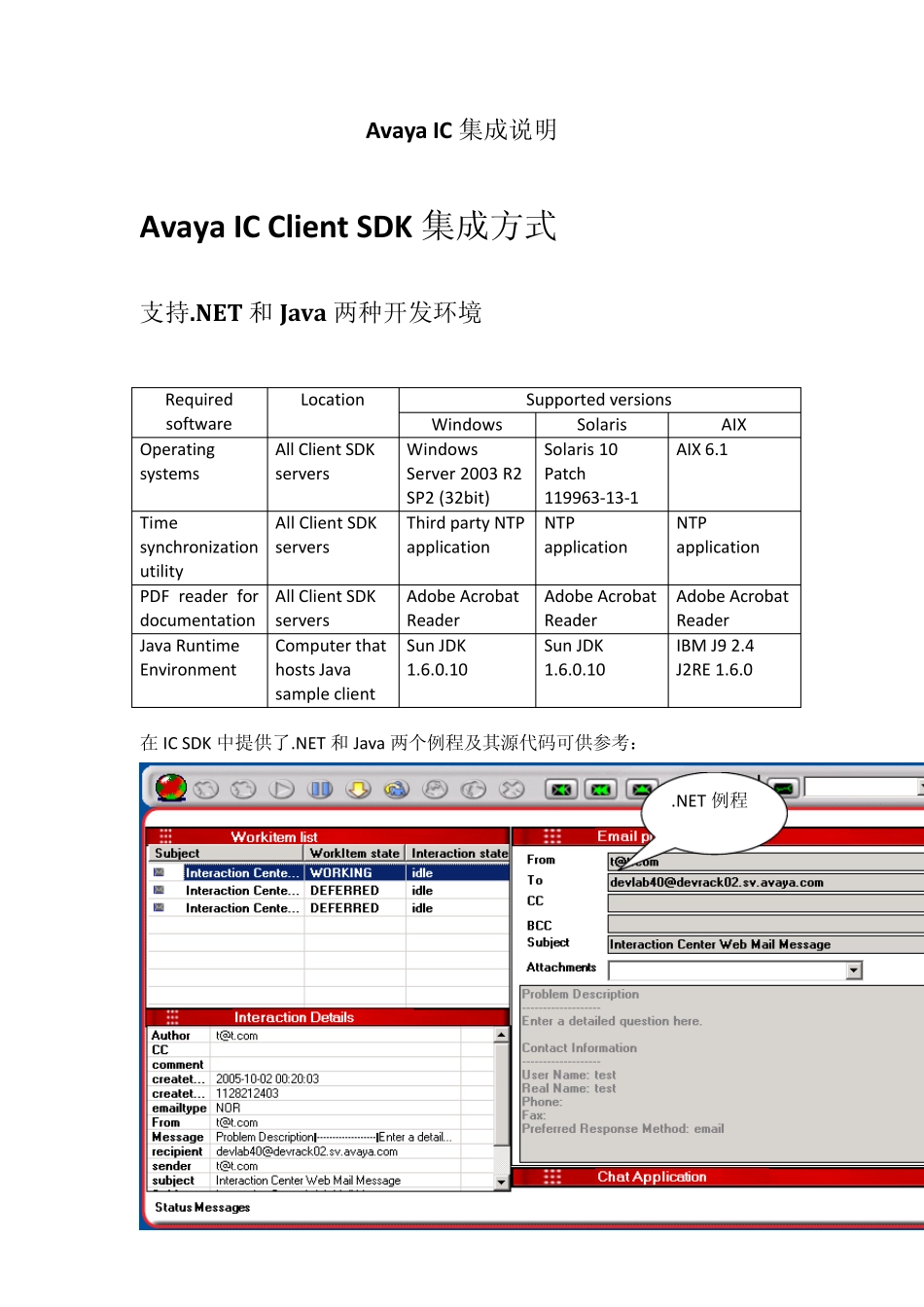Image resolution: width=924 pixels, height=1307 pixels.
Task: Click Subject field Interaction Center Web Mail Message
Action: (765, 944)
